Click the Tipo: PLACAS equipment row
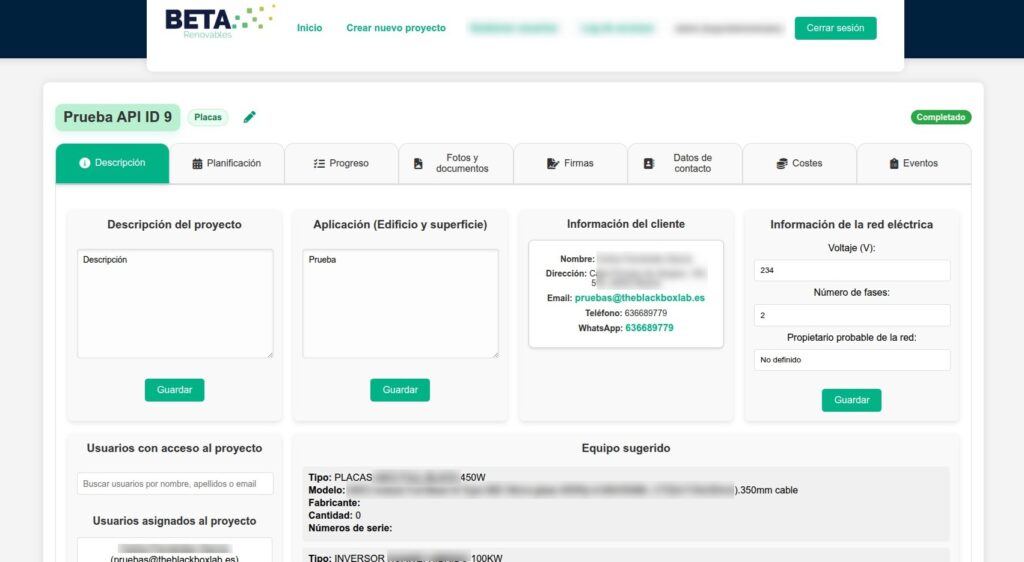Viewport: 1024px width, 562px height. [x=626, y=503]
